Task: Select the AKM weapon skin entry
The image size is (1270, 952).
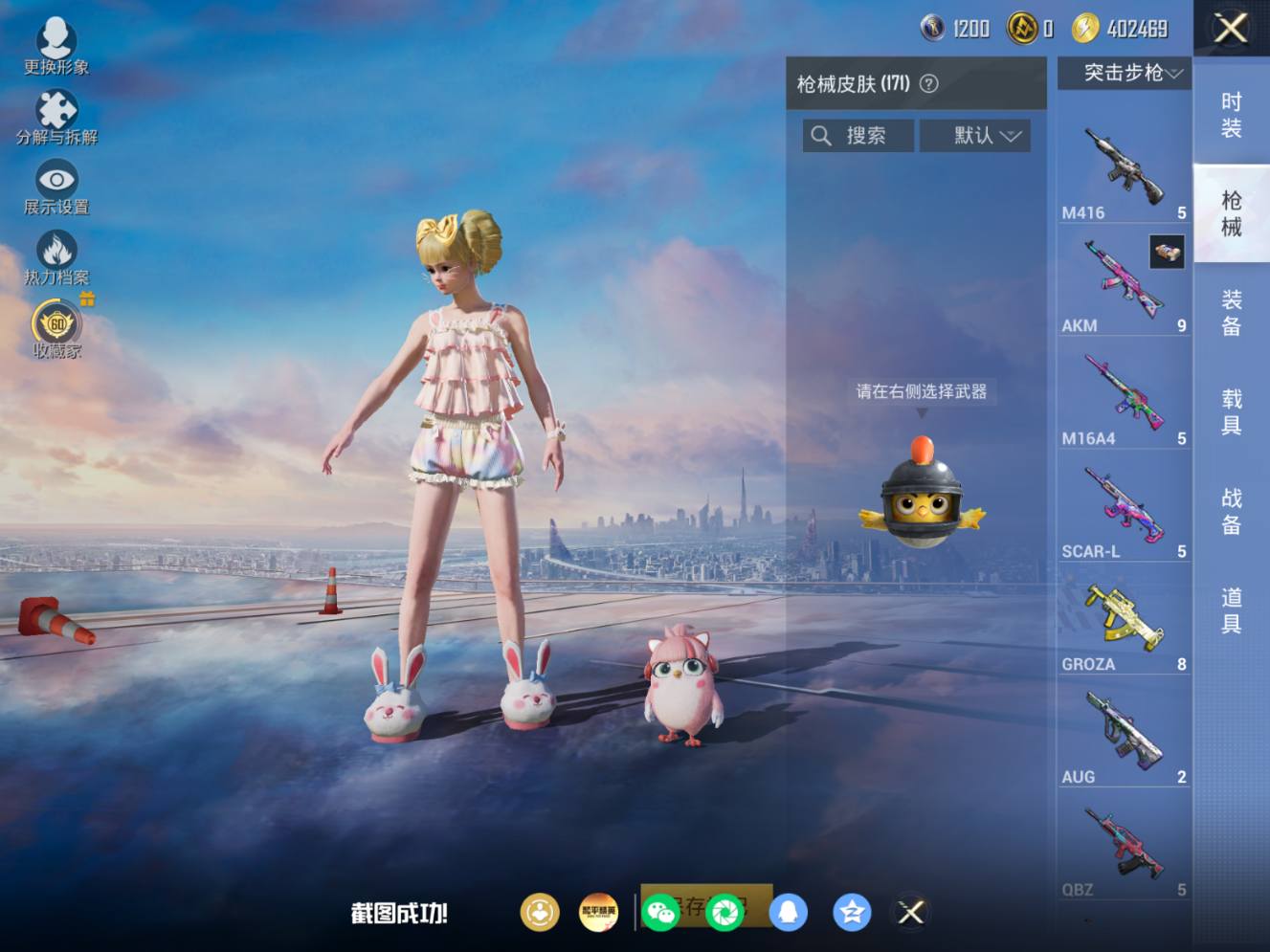Action: pos(1124,282)
